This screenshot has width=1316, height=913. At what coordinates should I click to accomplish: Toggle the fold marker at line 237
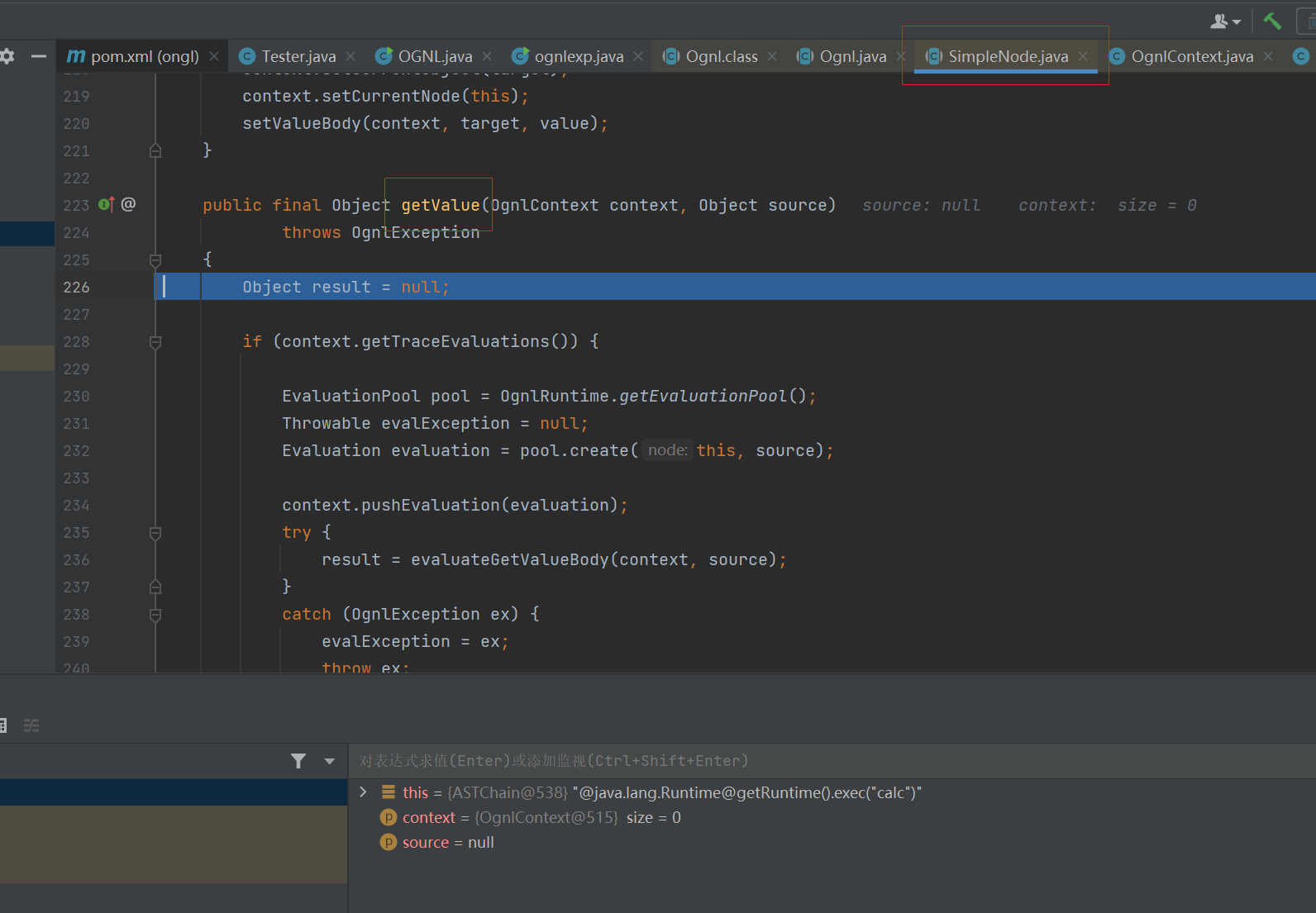155,587
